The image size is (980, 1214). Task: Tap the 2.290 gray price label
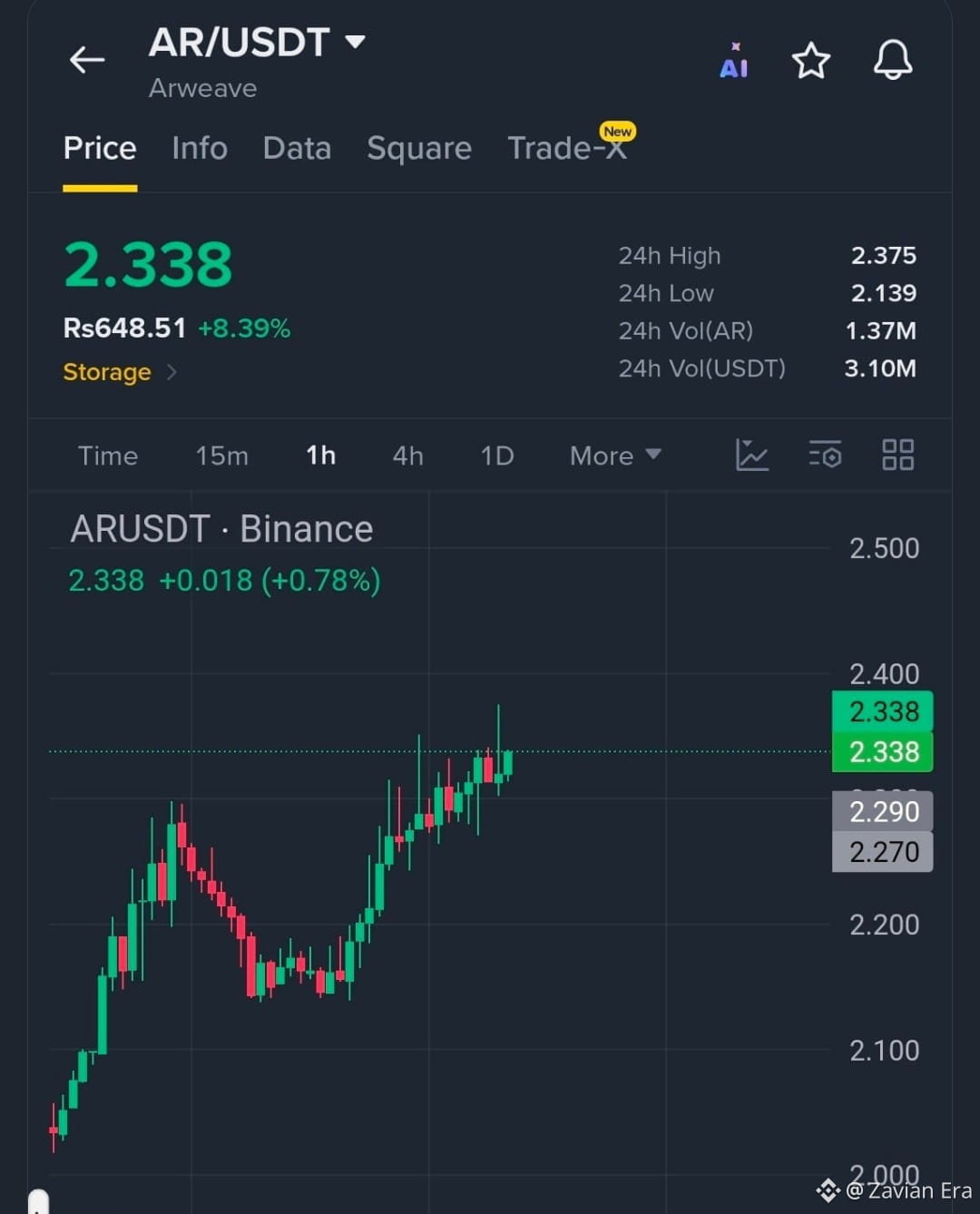point(884,811)
